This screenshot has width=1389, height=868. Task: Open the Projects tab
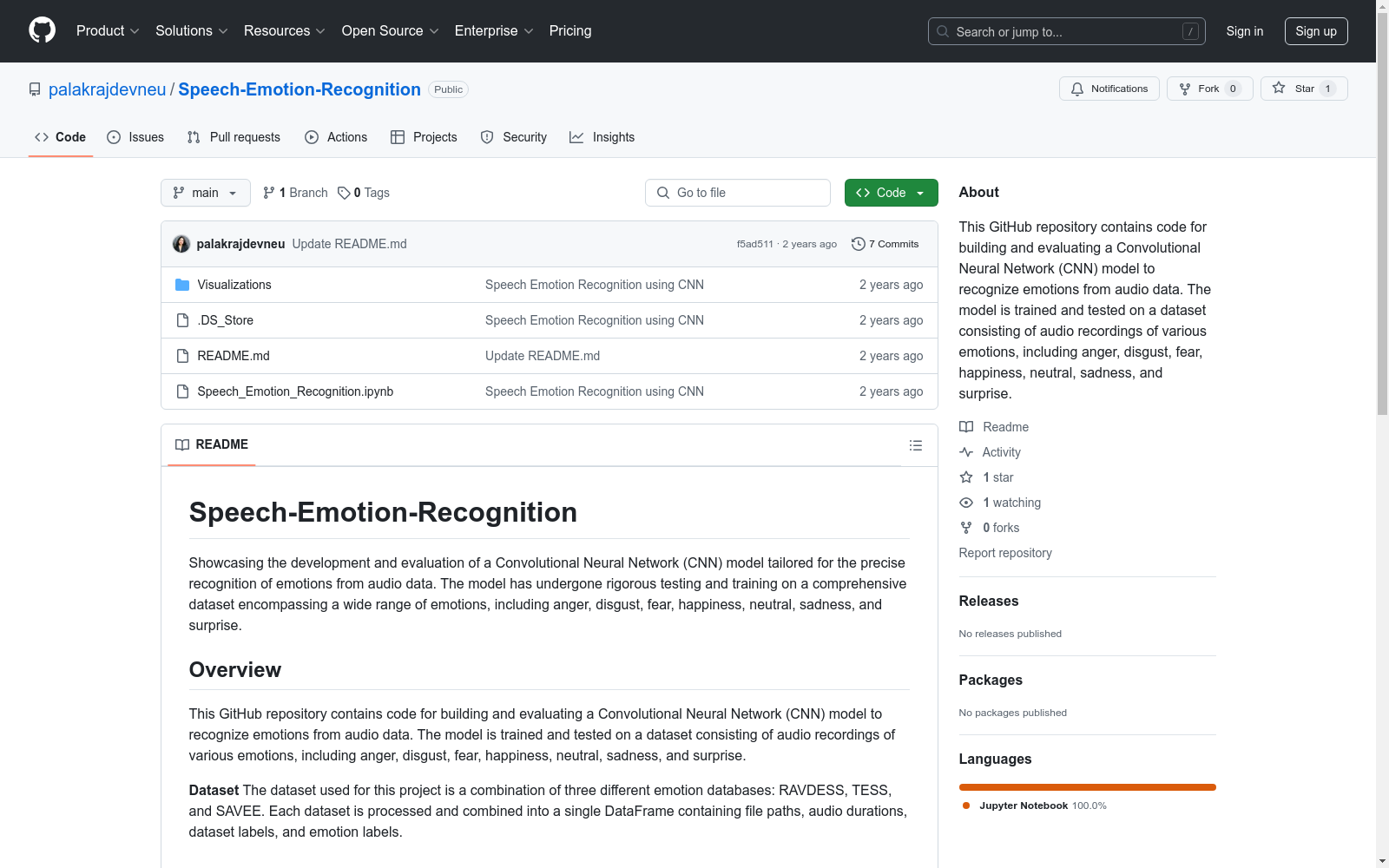click(x=424, y=137)
